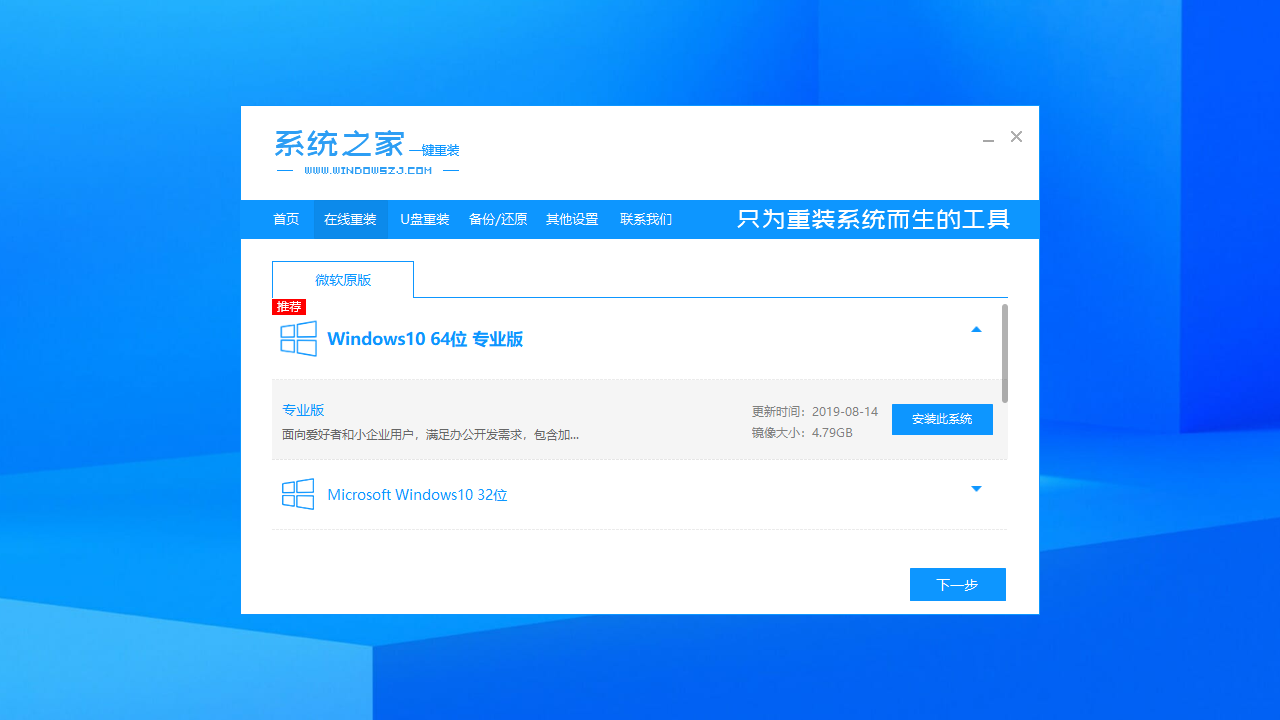Open the 联系我们 page

point(645,219)
